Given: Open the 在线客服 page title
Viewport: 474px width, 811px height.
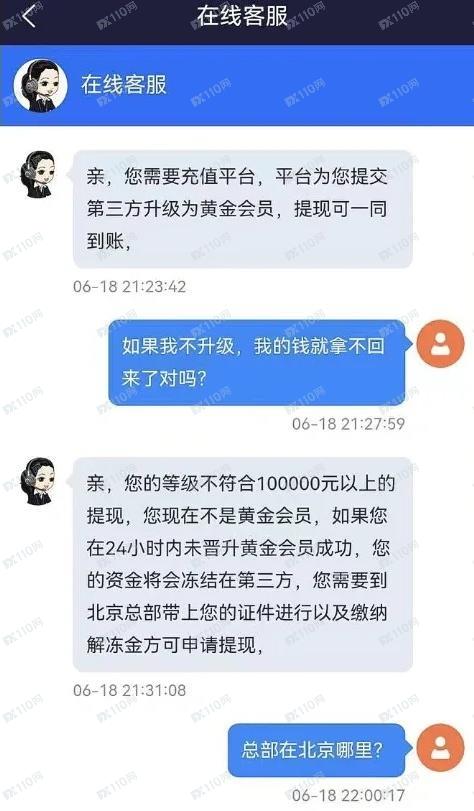Looking at the screenshot, I should (242, 16).
